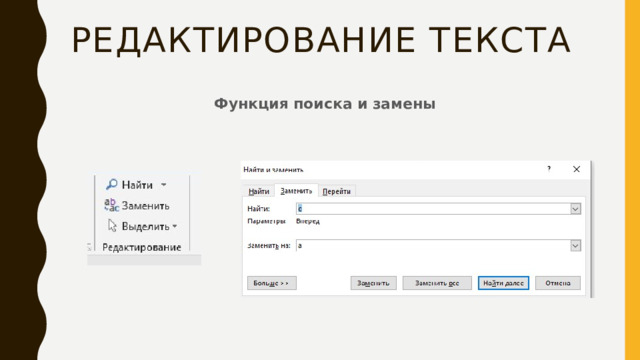
Task: Switch to the Заменить tab
Action: tap(296, 191)
